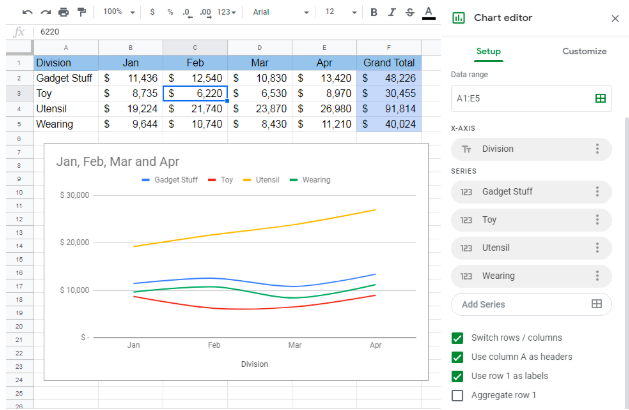Select the cell containing 23,870
Screen dimensions: 629x410
[x=260, y=109]
